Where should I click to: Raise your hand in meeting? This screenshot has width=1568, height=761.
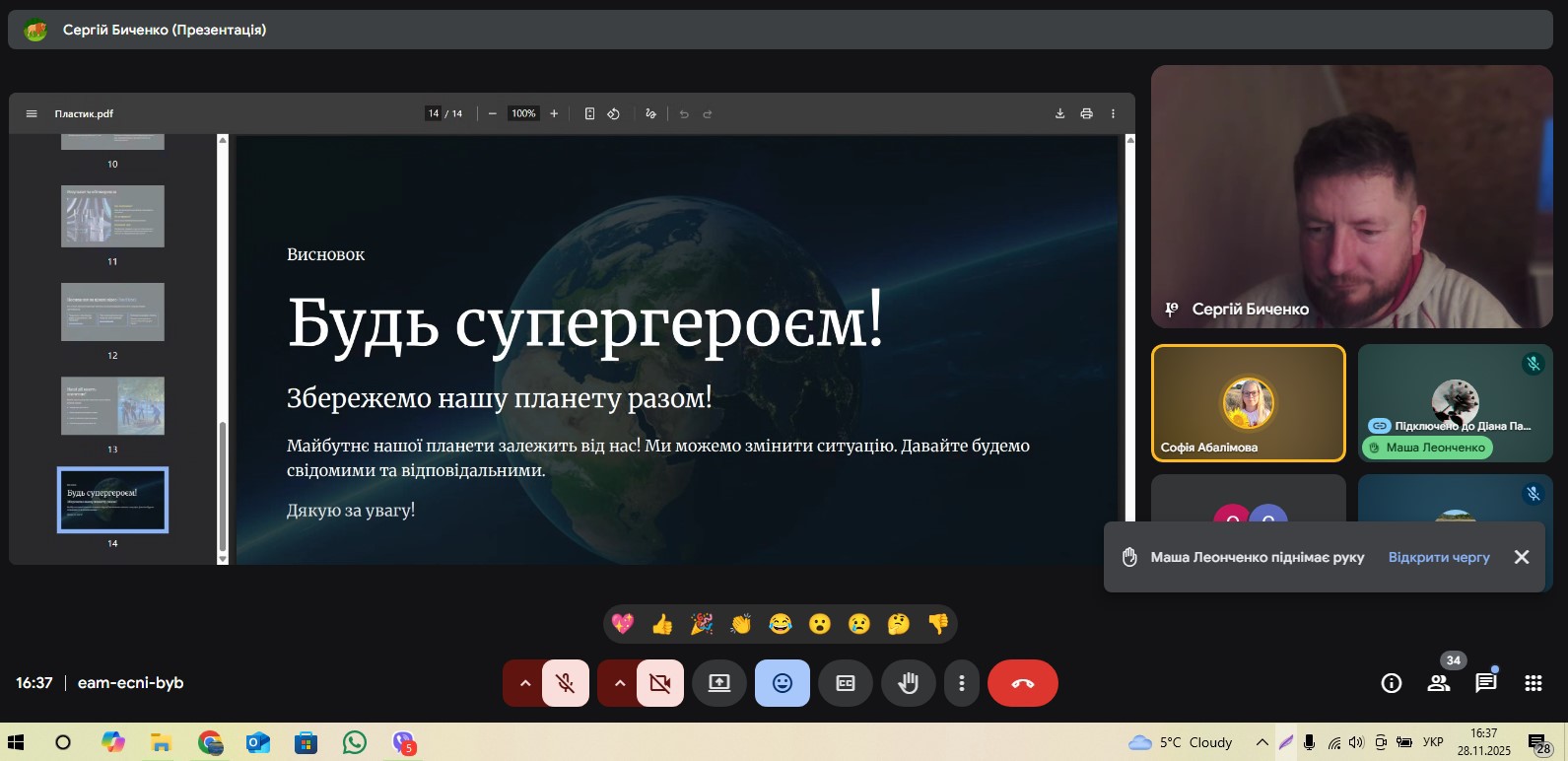point(908,683)
